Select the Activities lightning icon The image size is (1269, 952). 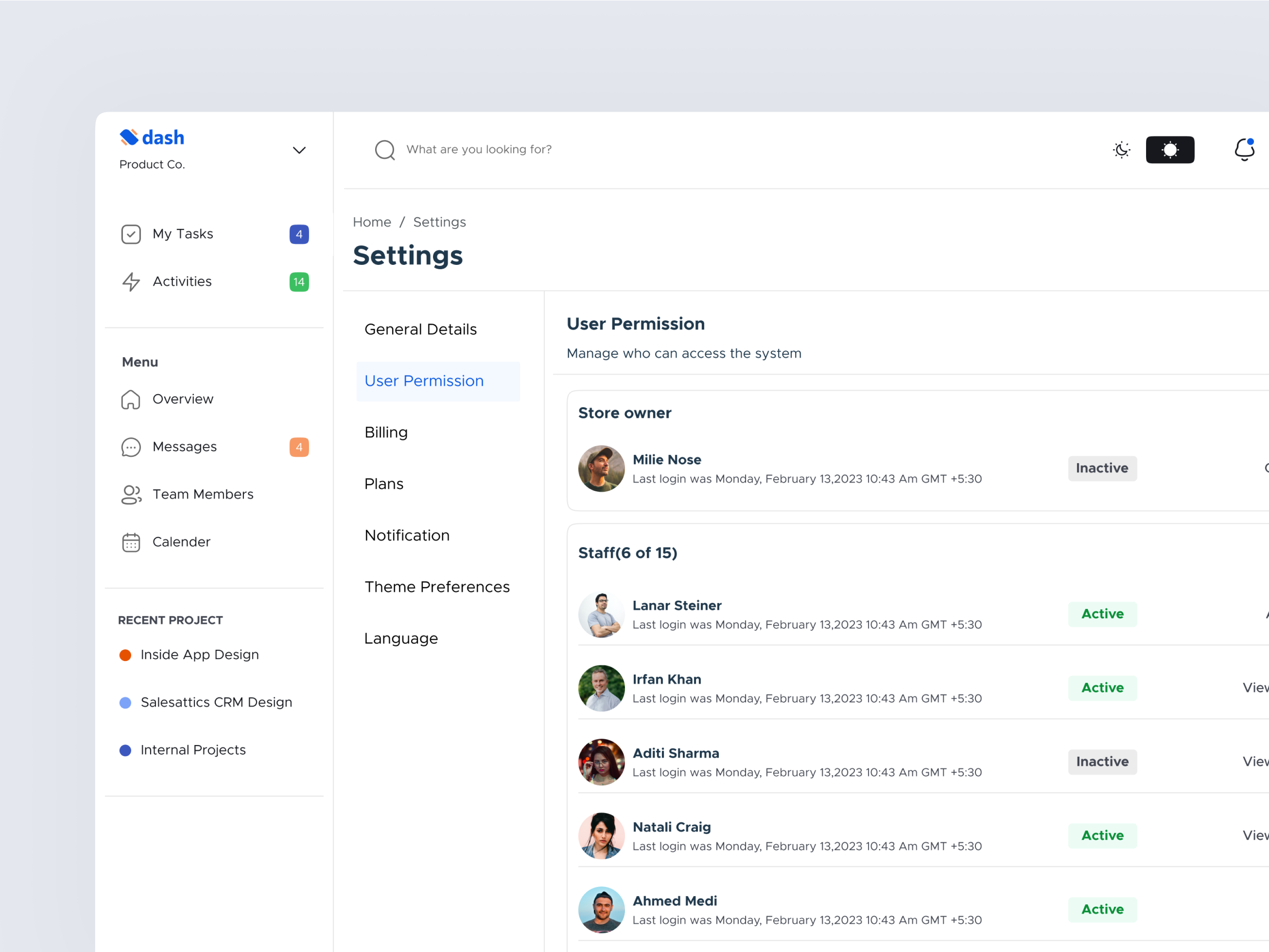point(131,282)
